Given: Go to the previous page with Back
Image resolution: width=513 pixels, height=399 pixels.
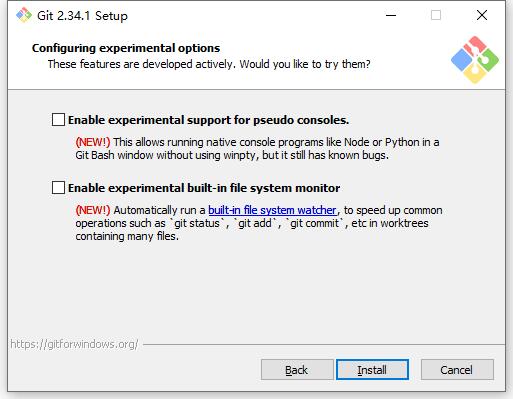Looking at the screenshot, I should click(x=297, y=370).
